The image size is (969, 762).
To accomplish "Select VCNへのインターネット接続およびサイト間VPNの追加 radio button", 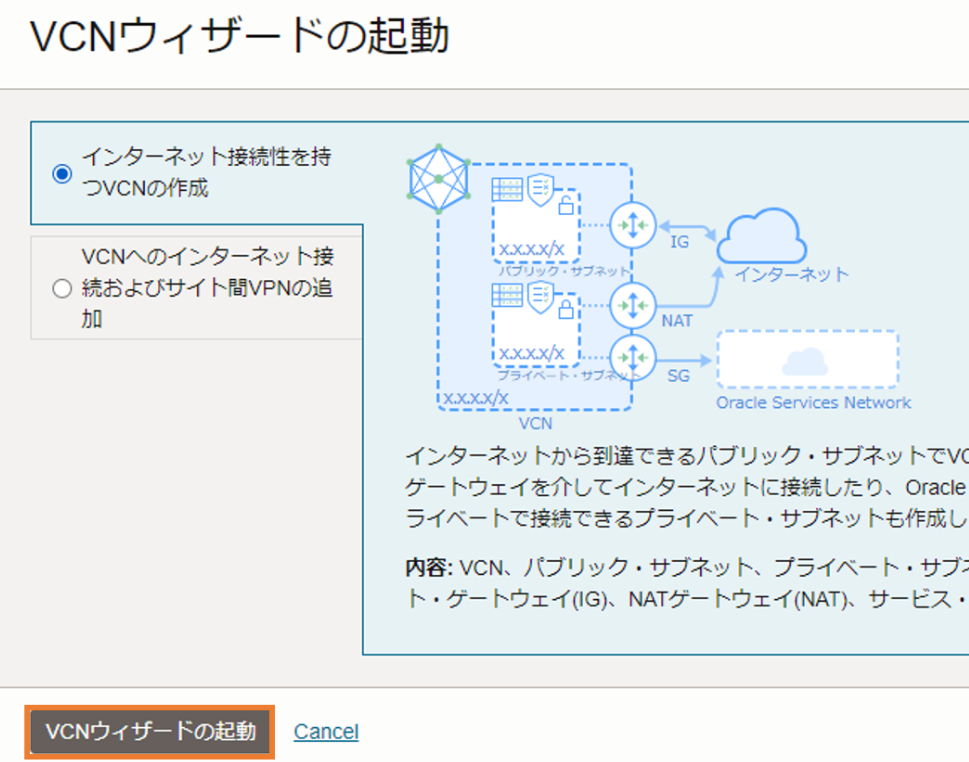I will 62,289.
